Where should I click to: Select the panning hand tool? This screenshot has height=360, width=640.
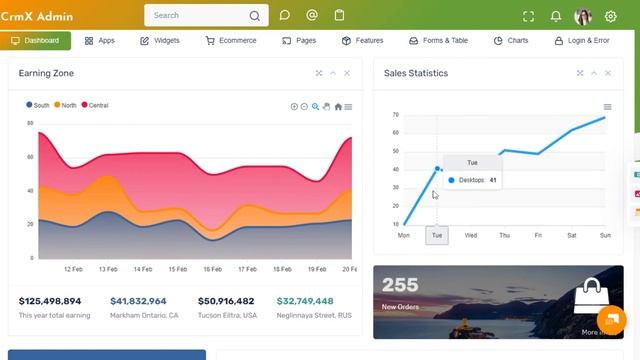(x=326, y=107)
